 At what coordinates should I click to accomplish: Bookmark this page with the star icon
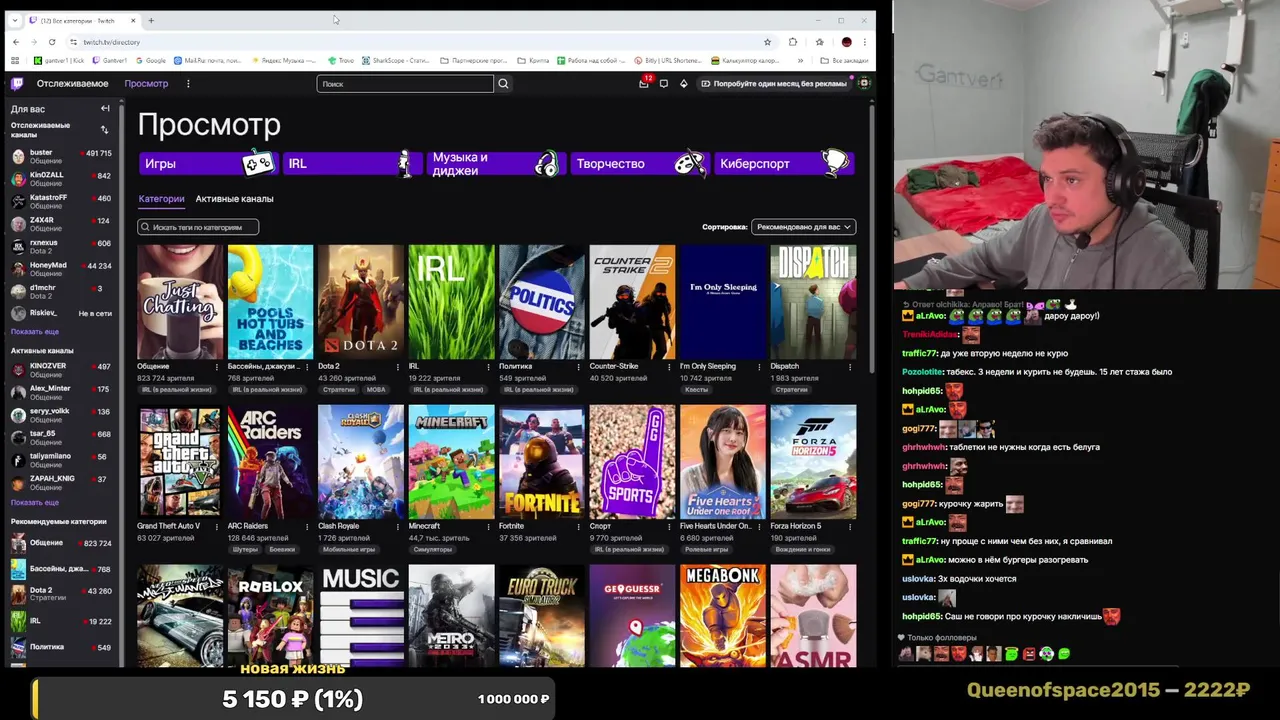(767, 42)
